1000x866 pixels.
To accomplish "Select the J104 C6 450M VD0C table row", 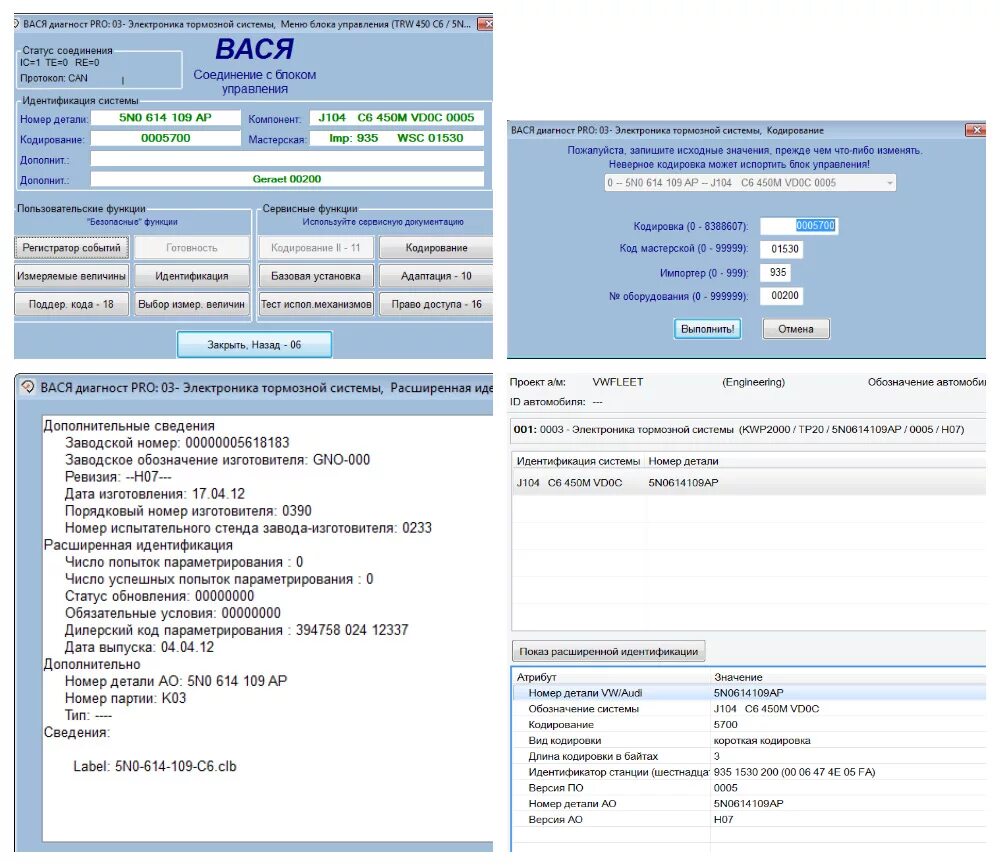I will pyautogui.click(x=749, y=483).
